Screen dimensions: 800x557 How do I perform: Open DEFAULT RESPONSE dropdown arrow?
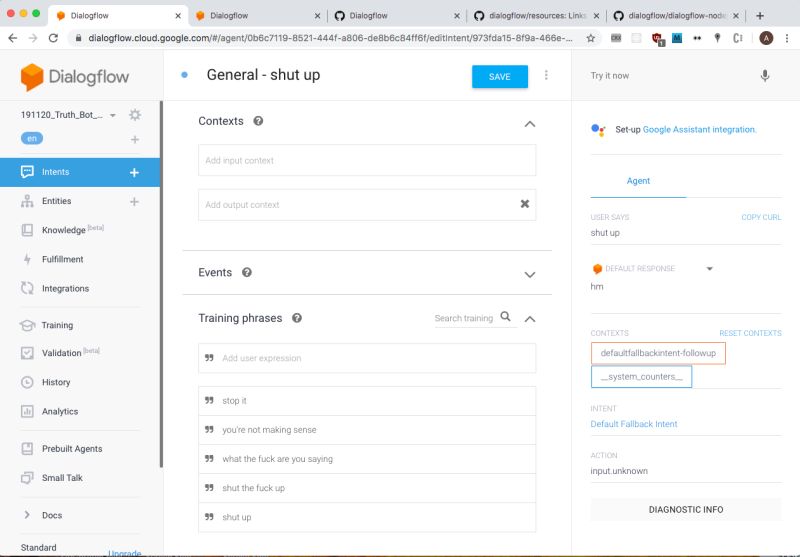pyautogui.click(x=709, y=269)
